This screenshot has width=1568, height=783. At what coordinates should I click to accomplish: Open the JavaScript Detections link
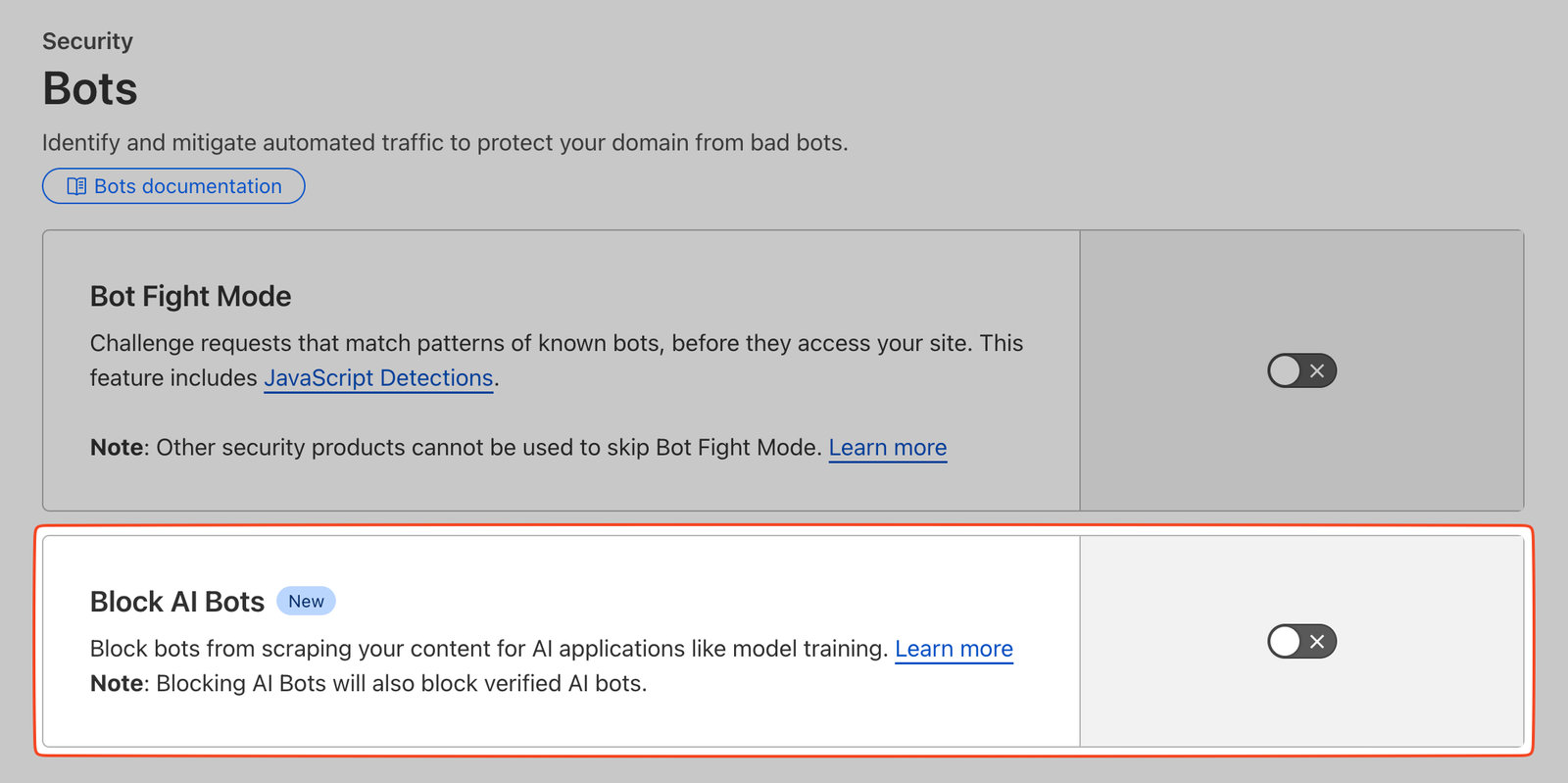click(x=378, y=378)
